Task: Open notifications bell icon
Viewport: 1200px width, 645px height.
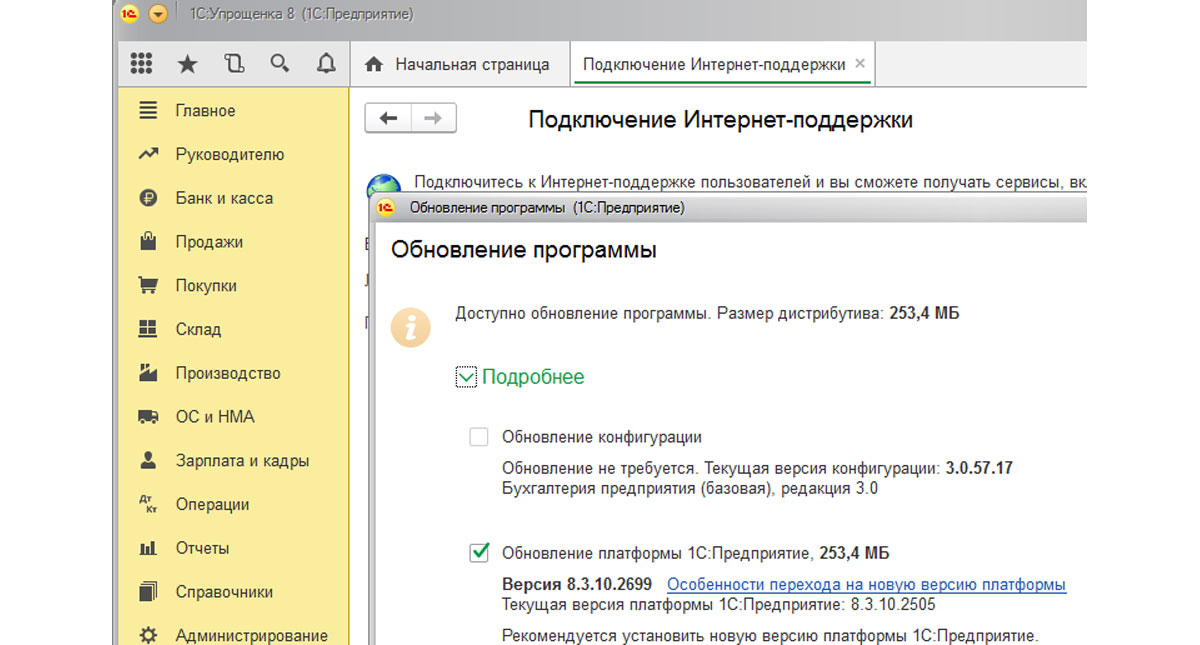Action: 326,65
